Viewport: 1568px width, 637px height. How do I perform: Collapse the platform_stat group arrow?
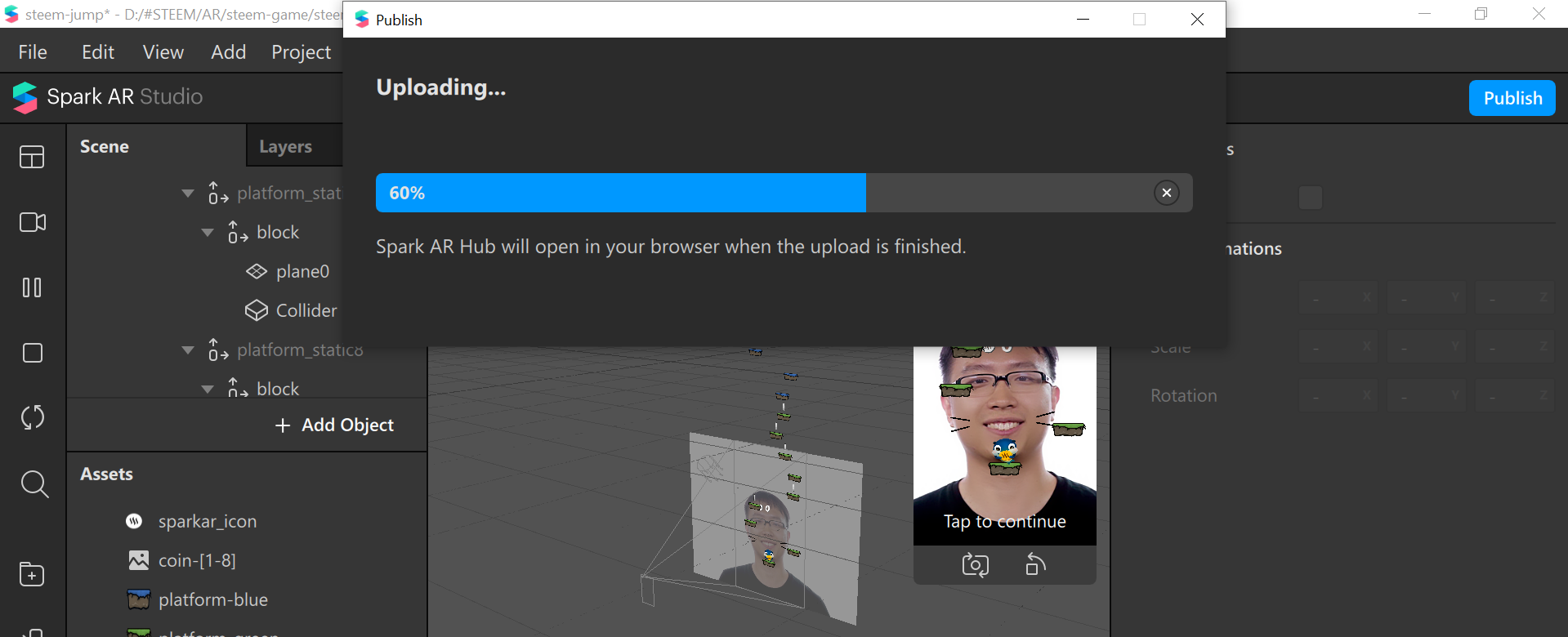tap(188, 194)
